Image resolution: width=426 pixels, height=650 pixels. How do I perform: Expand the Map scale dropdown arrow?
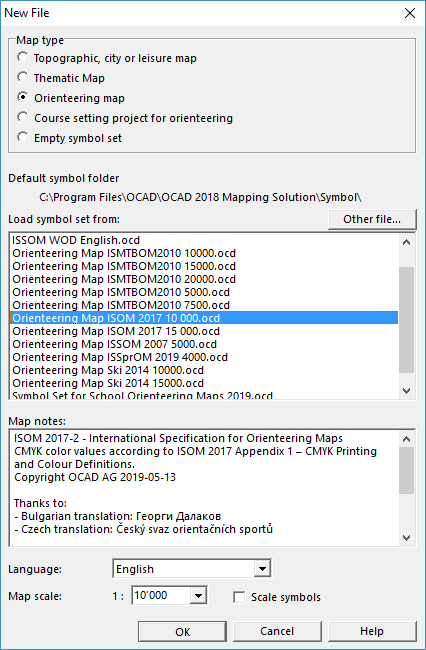pyautogui.click(x=198, y=596)
